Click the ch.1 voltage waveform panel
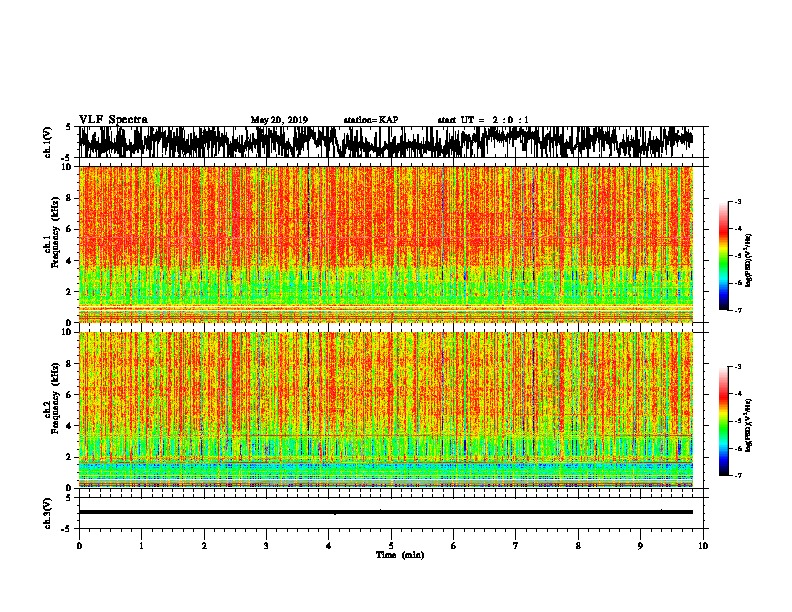This screenshot has height=612, width=792. point(390,142)
